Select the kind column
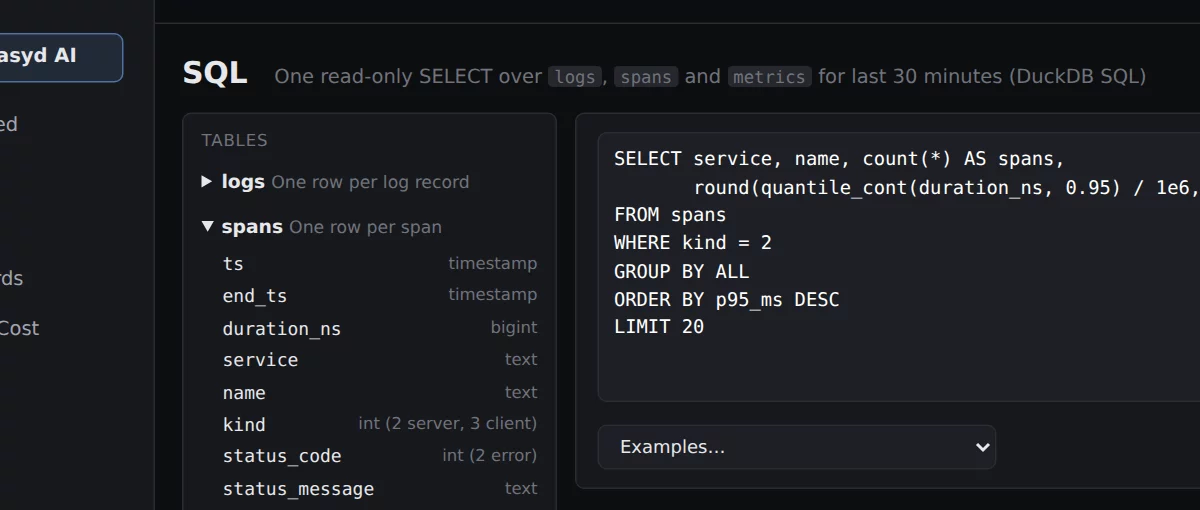 380,424
